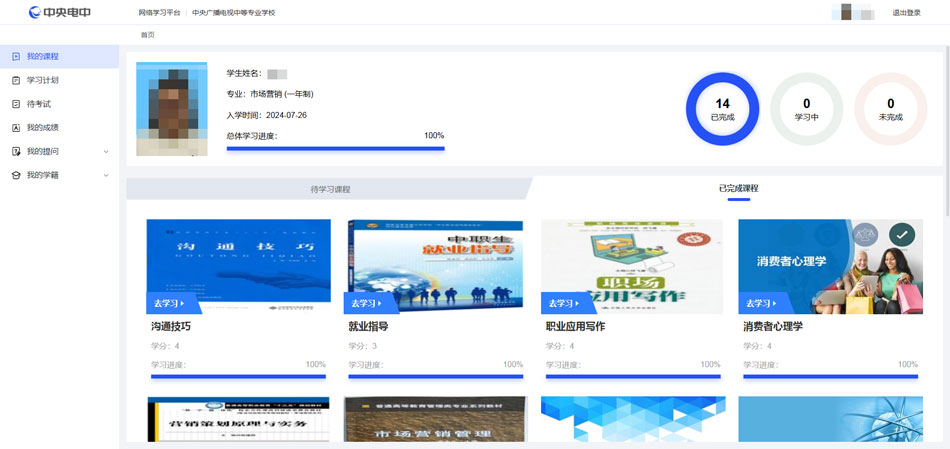Expand the 我的学籍 submenu chevron
The image size is (950, 449).
106,175
